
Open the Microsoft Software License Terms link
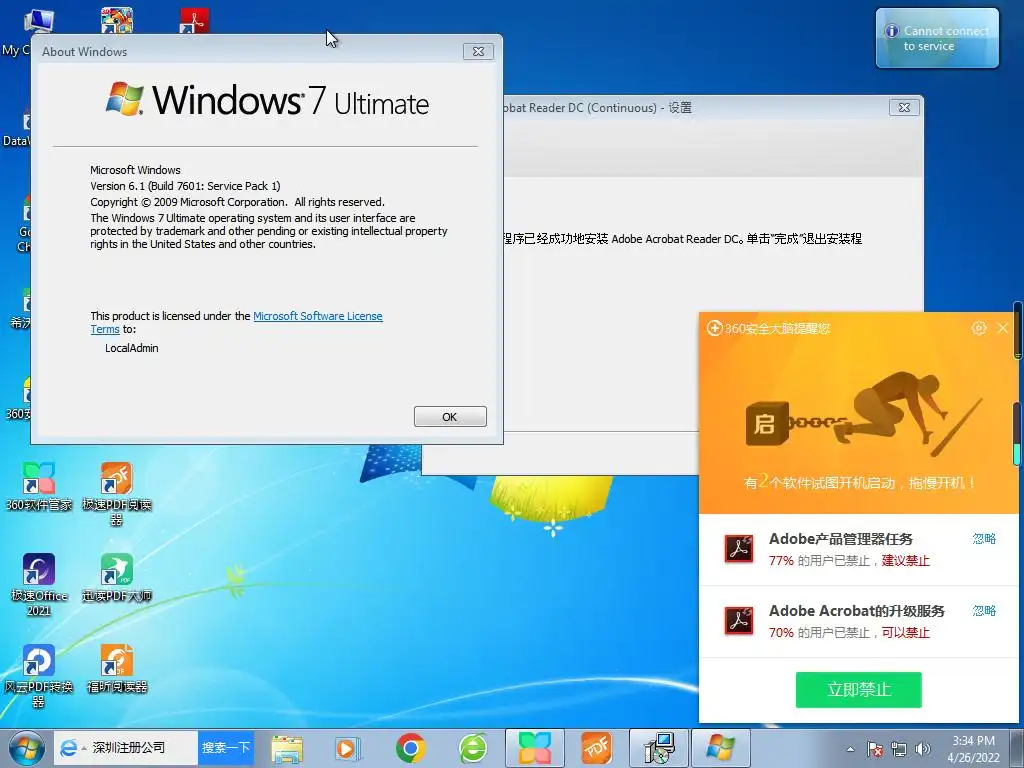pyautogui.click(x=317, y=316)
